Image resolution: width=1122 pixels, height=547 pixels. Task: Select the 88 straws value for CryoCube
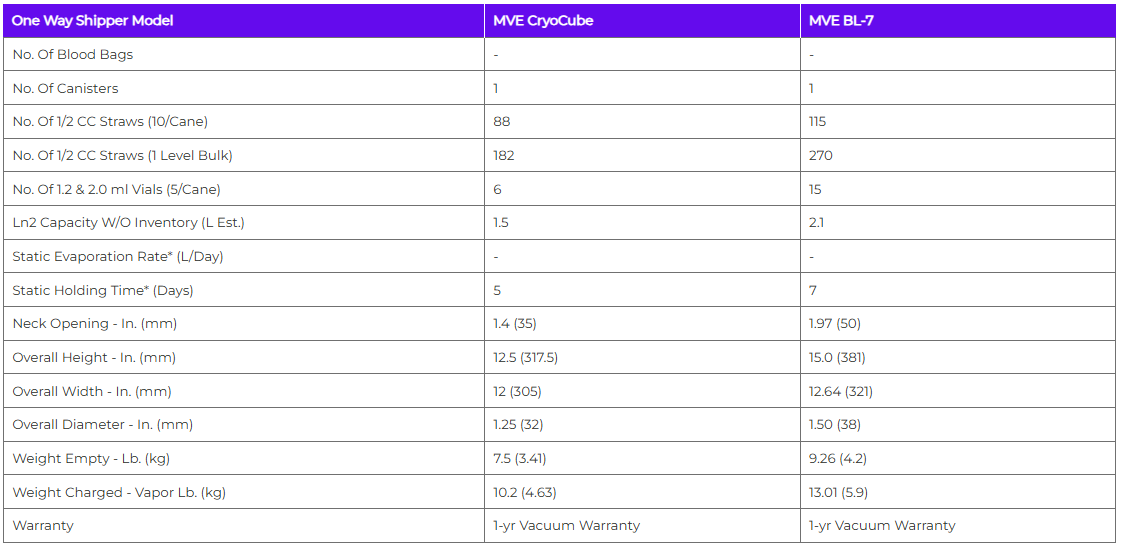click(502, 122)
